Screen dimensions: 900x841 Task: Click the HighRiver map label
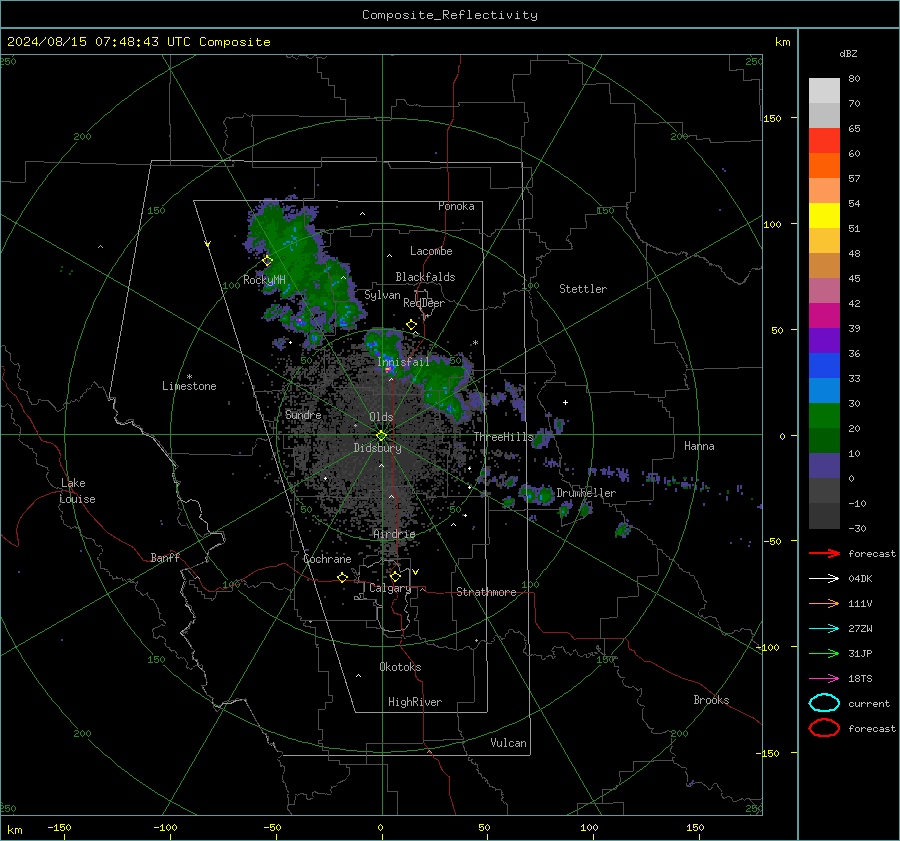point(415,702)
